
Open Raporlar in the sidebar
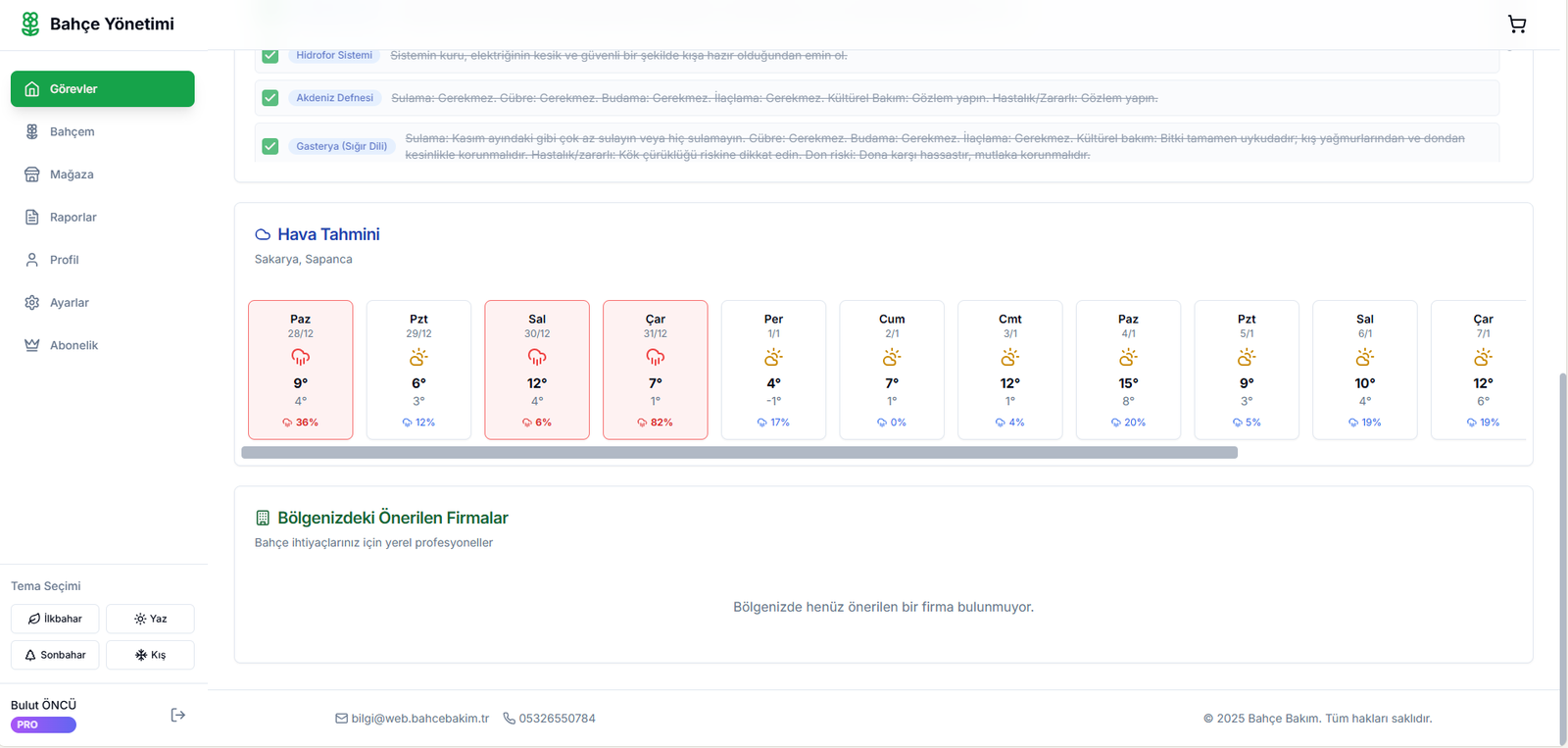click(73, 218)
